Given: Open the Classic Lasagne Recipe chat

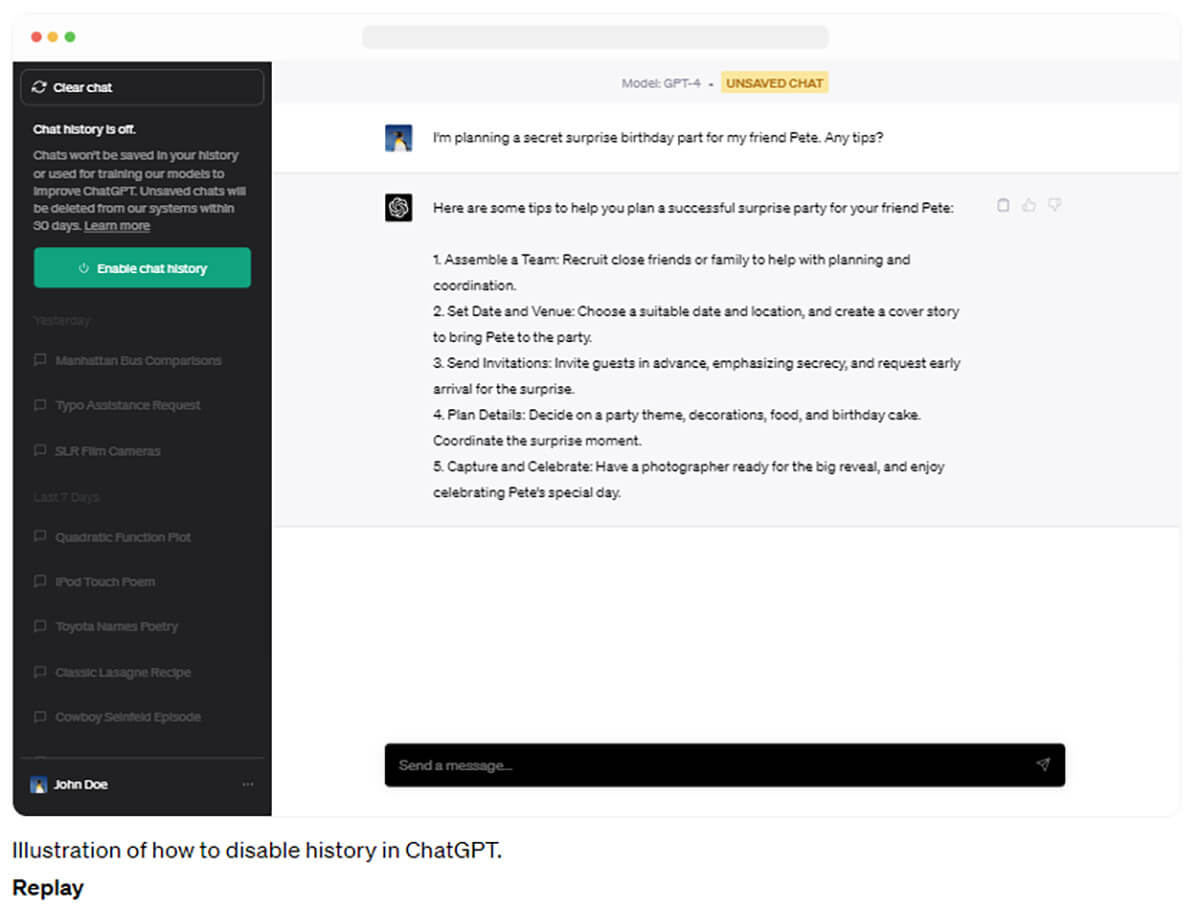Looking at the screenshot, I should click(x=123, y=673).
